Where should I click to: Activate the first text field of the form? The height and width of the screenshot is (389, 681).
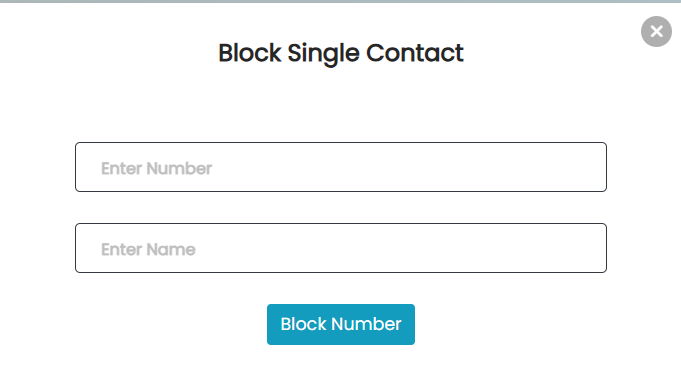point(340,167)
